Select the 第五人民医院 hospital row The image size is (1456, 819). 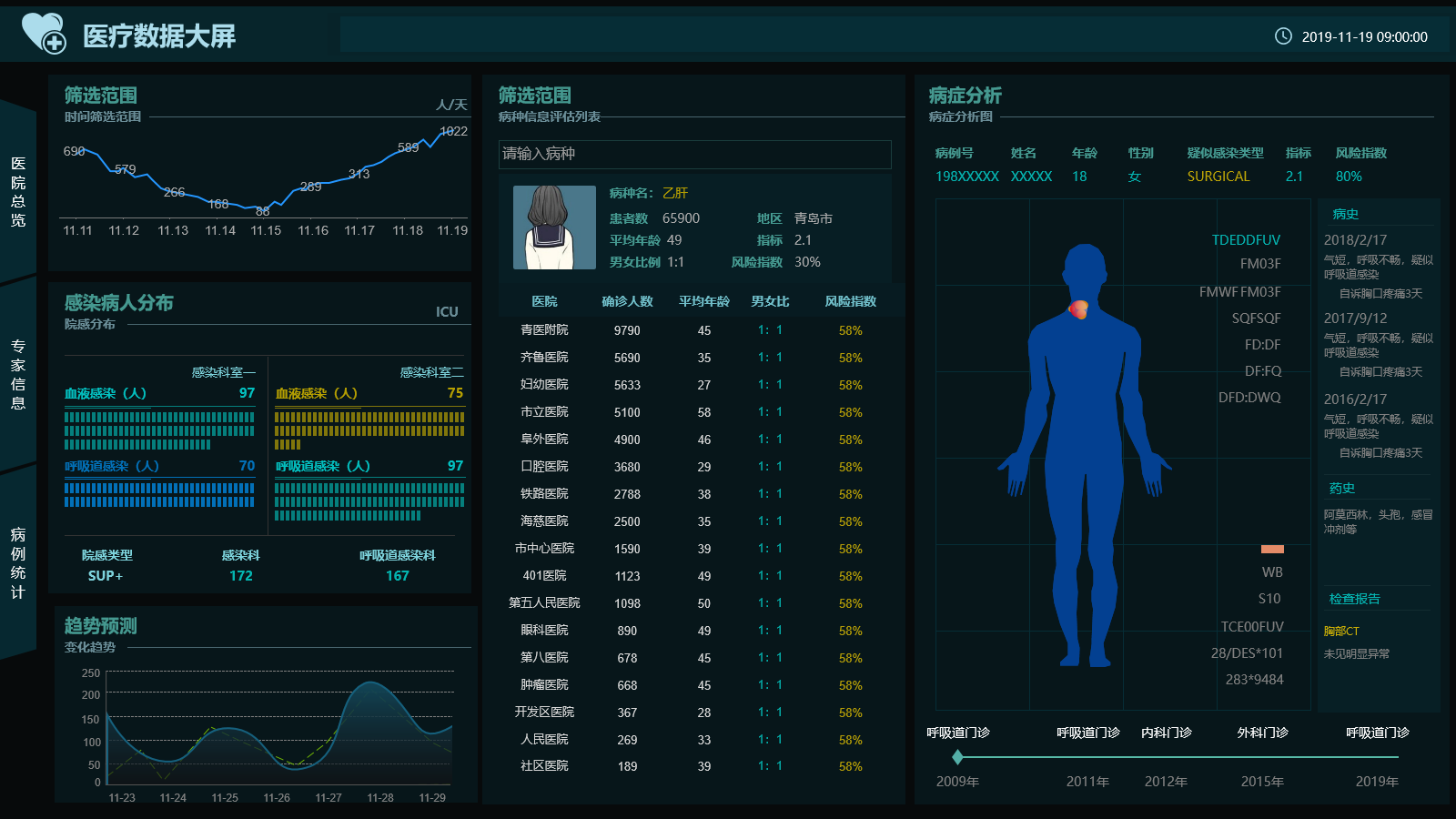point(695,603)
